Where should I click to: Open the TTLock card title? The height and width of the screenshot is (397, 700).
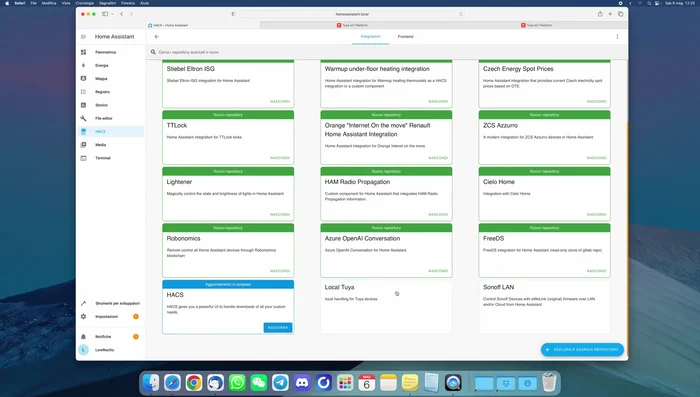[x=177, y=125]
